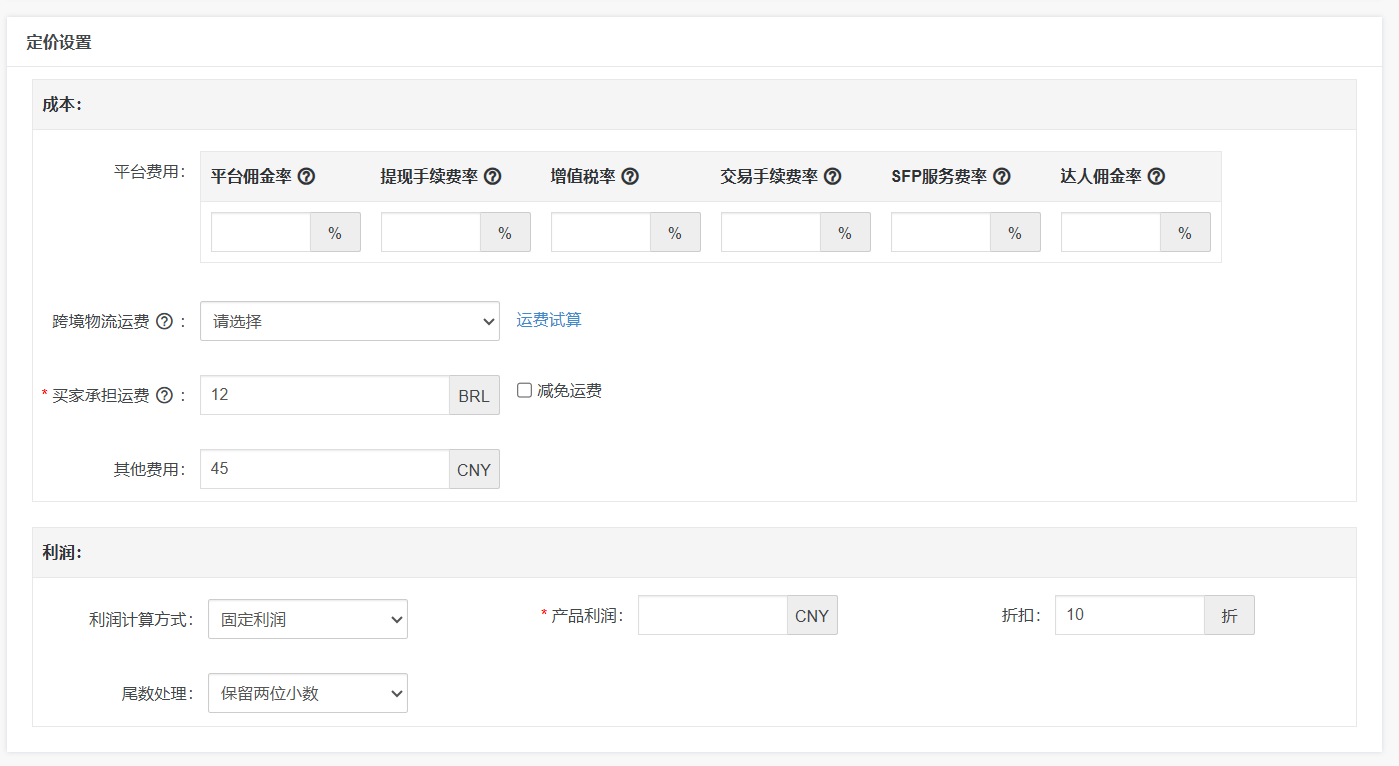Click the SFP服务费率 column header text
Screen dimensions: 1399x766
pyautogui.click(x=939, y=177)
